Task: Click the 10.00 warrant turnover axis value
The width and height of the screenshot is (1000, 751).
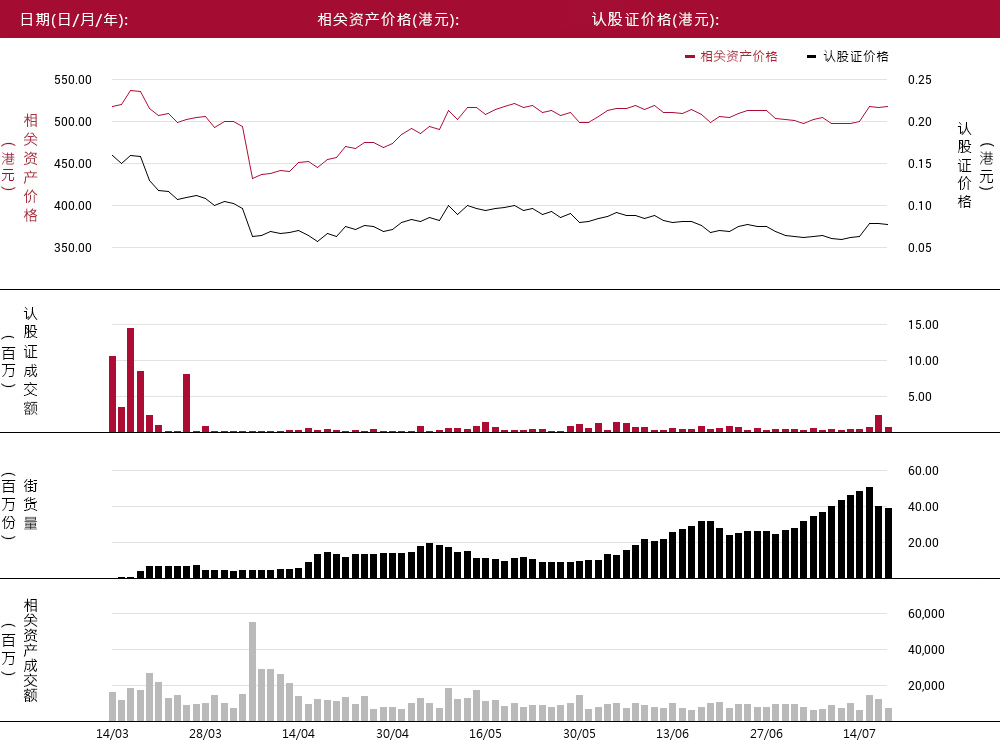Action: pyautogui.click(x=923, y=361)
